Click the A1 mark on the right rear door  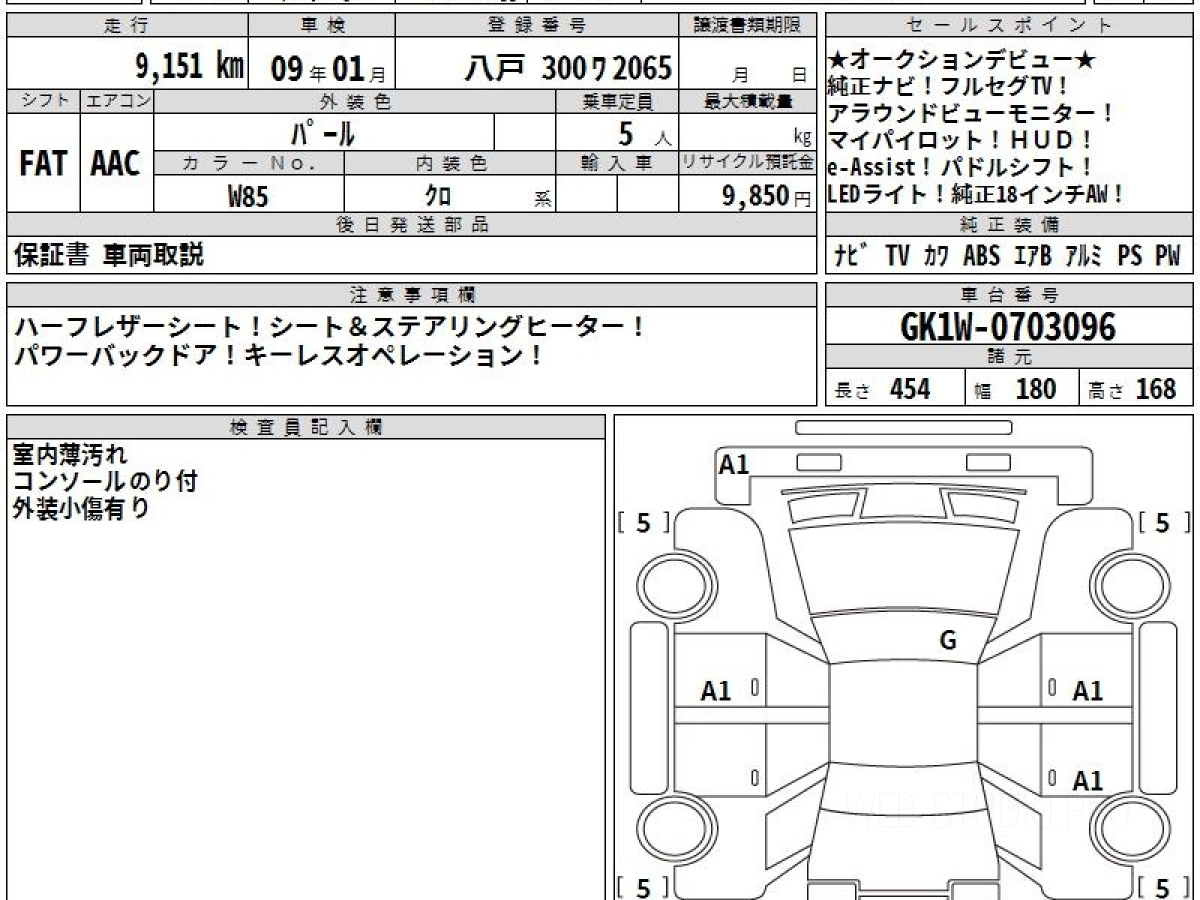1087,780
